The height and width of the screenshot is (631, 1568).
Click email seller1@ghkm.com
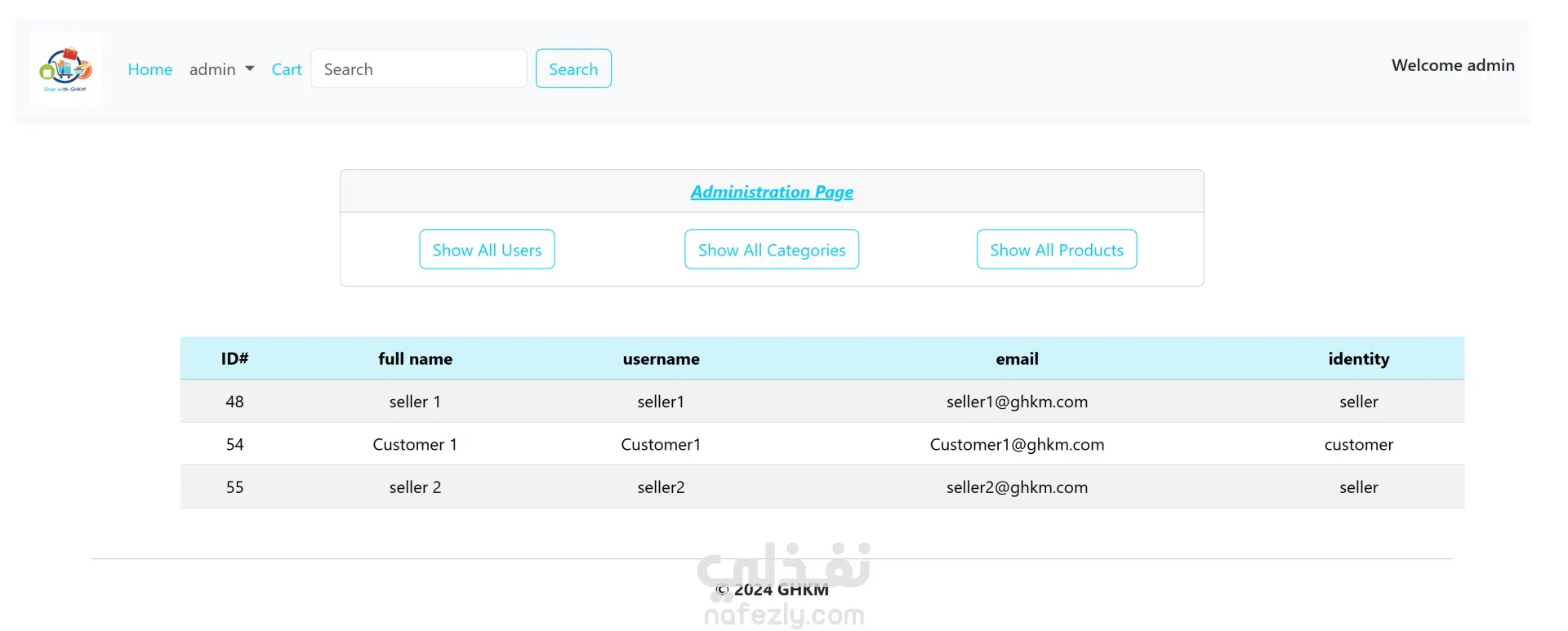coord(1017,402)
